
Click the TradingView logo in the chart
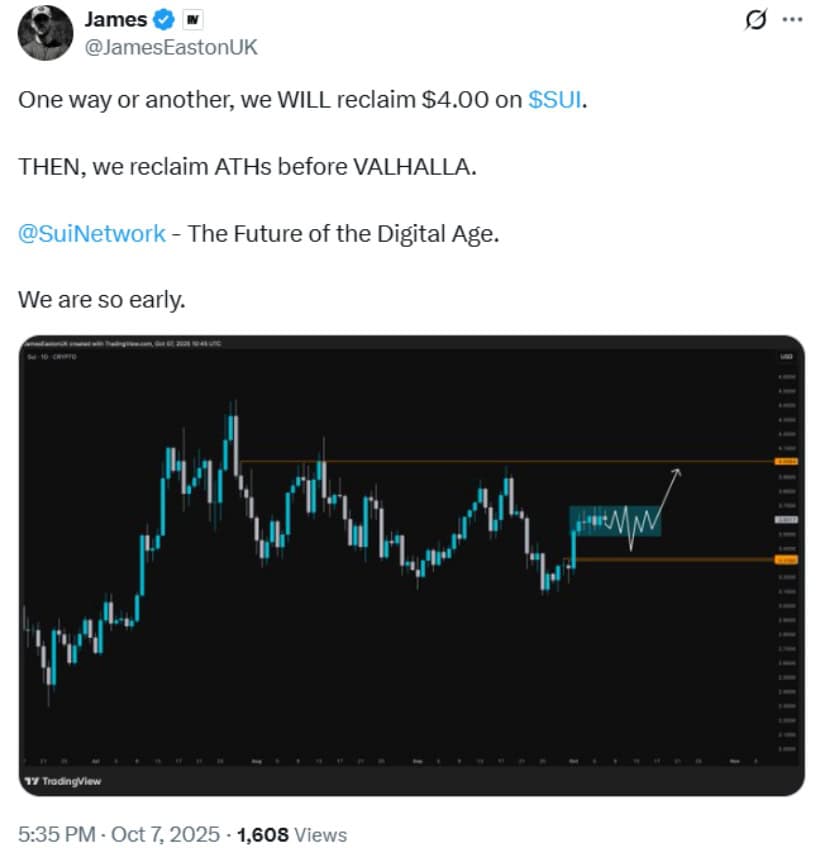[x=62, y=781]
